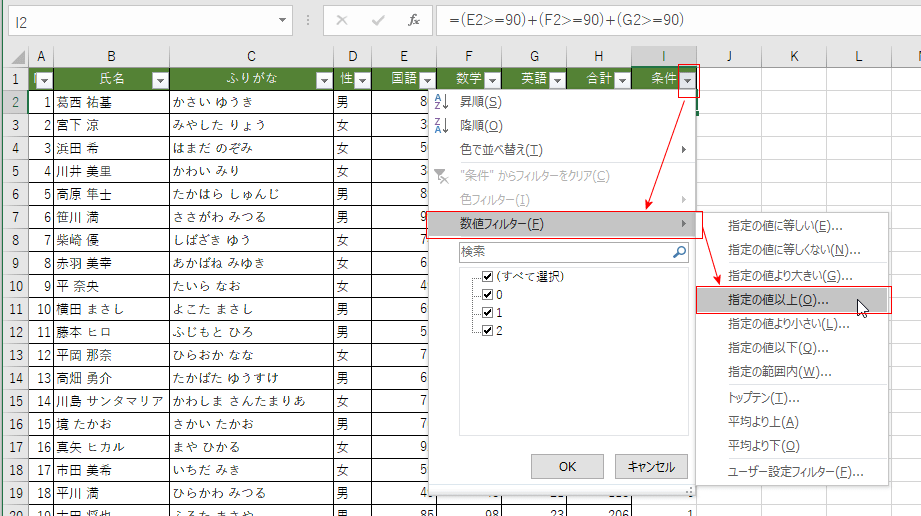Choose 昇順(S) sort option

coord(562,102)
